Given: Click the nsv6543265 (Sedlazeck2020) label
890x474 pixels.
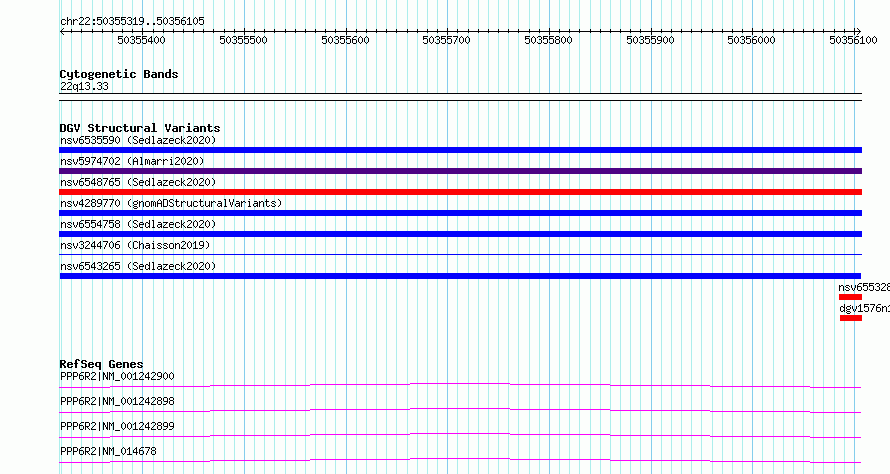Looking at the screenshot, I should tap(138, 266).
